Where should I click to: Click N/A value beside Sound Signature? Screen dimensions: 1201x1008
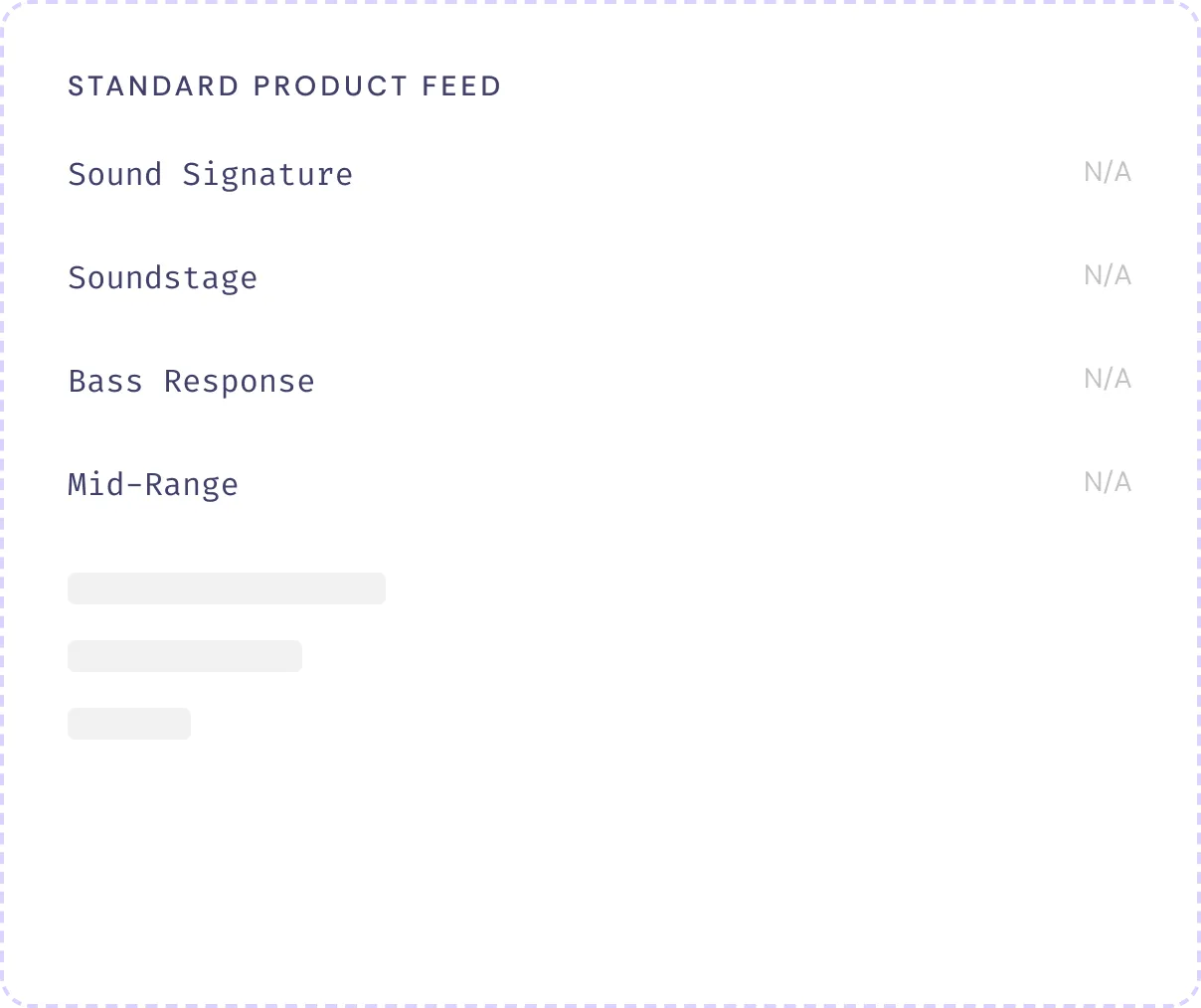click(x=1107, y=173)
